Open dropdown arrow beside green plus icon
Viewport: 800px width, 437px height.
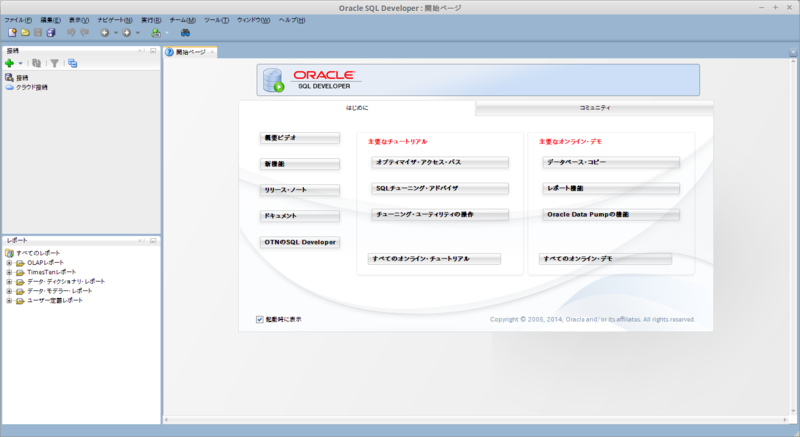20,64
